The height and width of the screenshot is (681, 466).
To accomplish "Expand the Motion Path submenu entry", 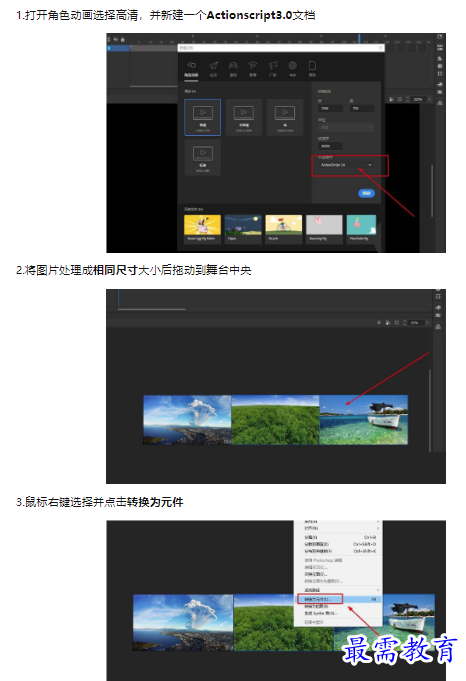I will tap(338, 590).
